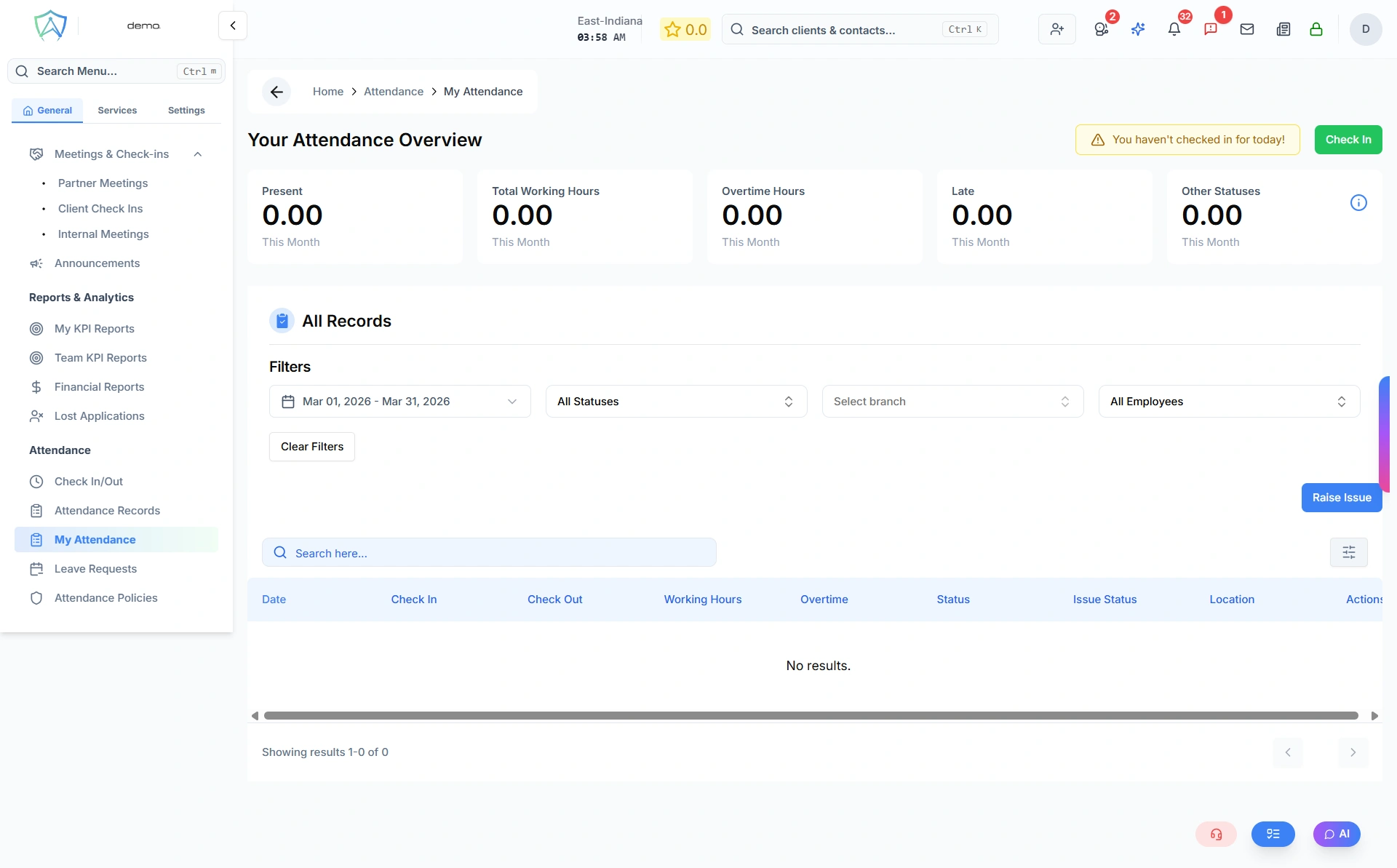Switch to the Services tab
Image resolution: width=1397 pixels, height=868 pixels.
tap(117, 111)
